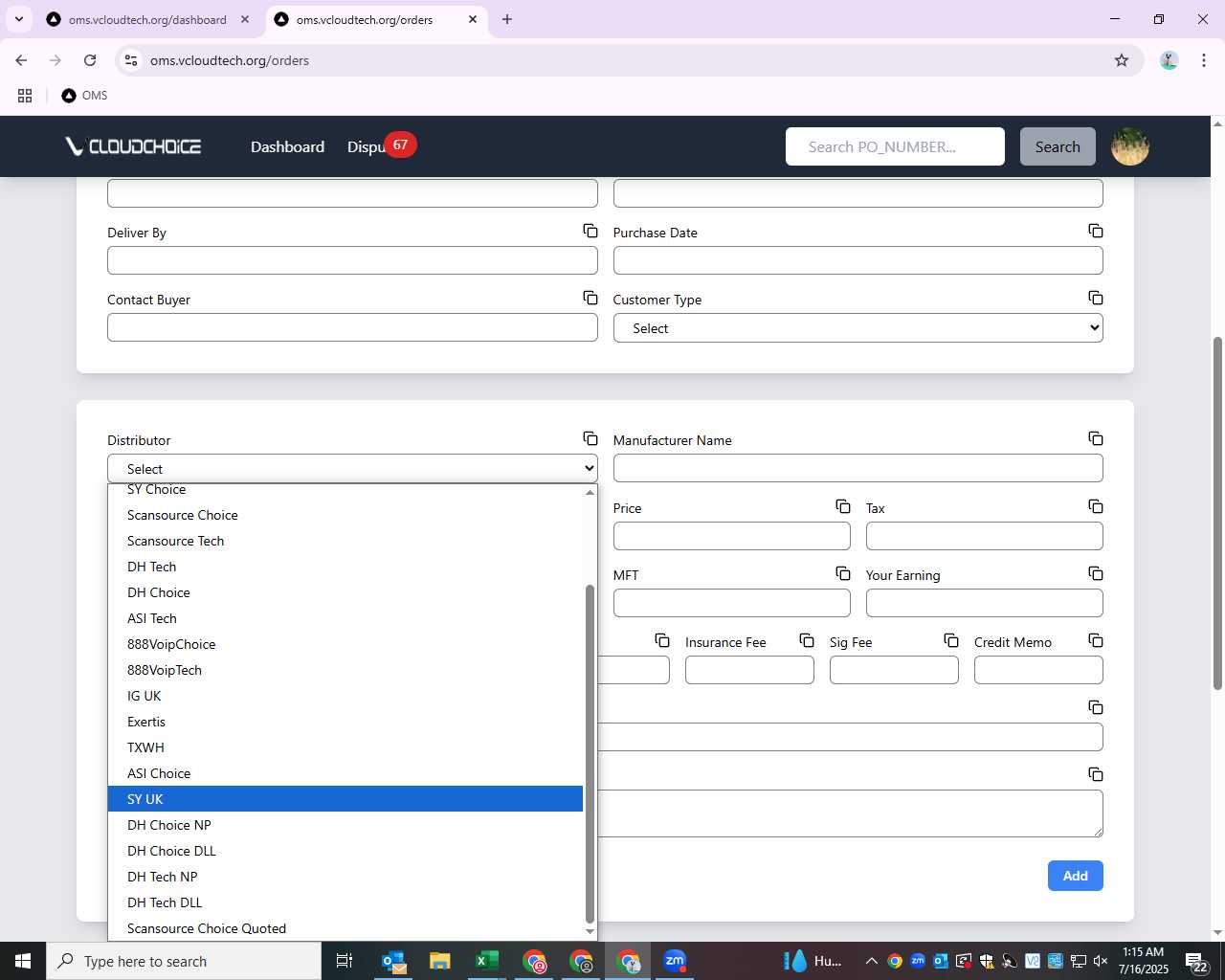Image resolution: width=1225 pixels, height=980 pixels.
Task: Switch to the oms dashboard browser tab
Action: coord(146,19)
